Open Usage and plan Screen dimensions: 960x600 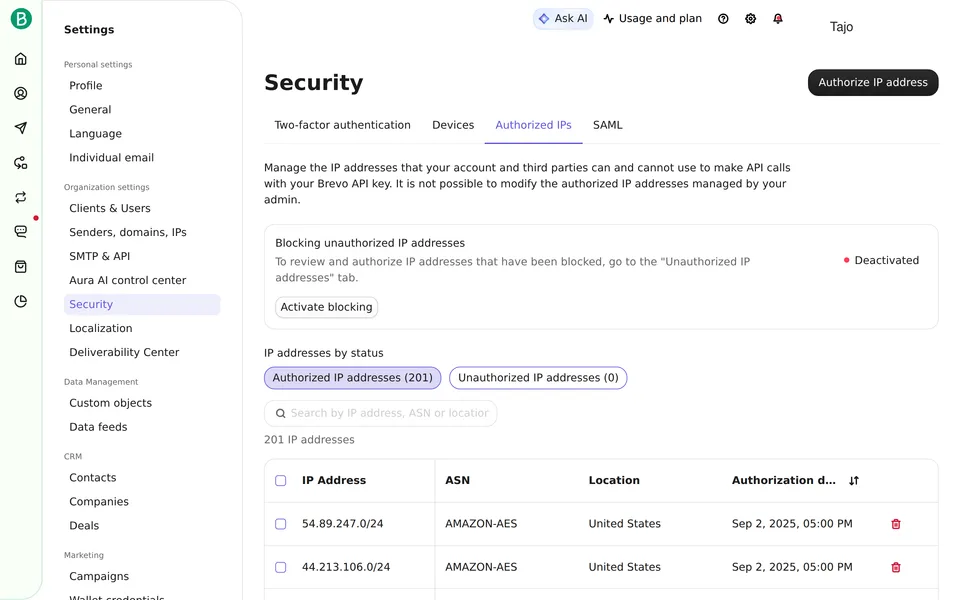pos(653,18)
